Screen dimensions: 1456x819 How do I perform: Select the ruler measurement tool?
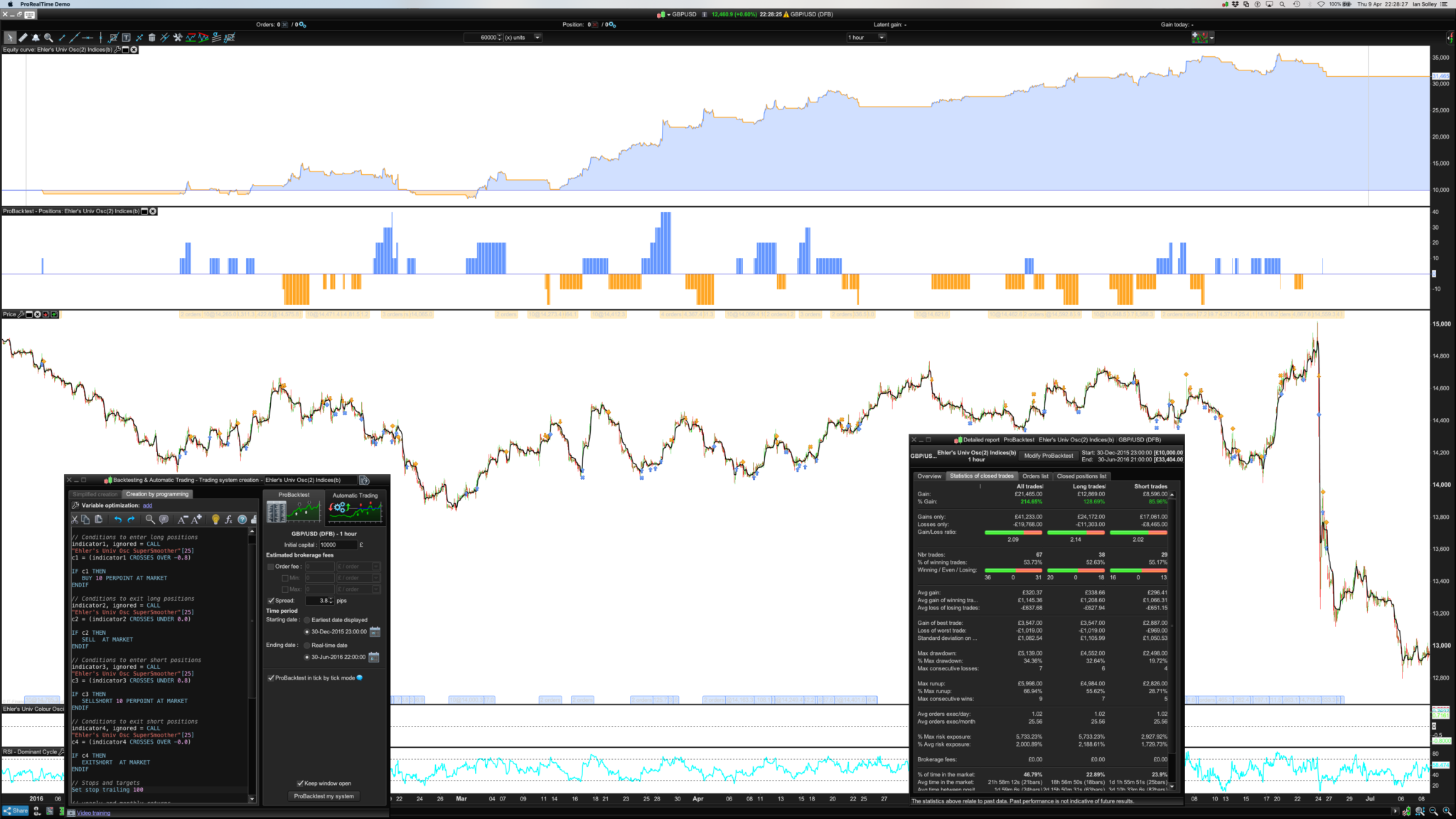pyautogui.click(x=23, y=38)
